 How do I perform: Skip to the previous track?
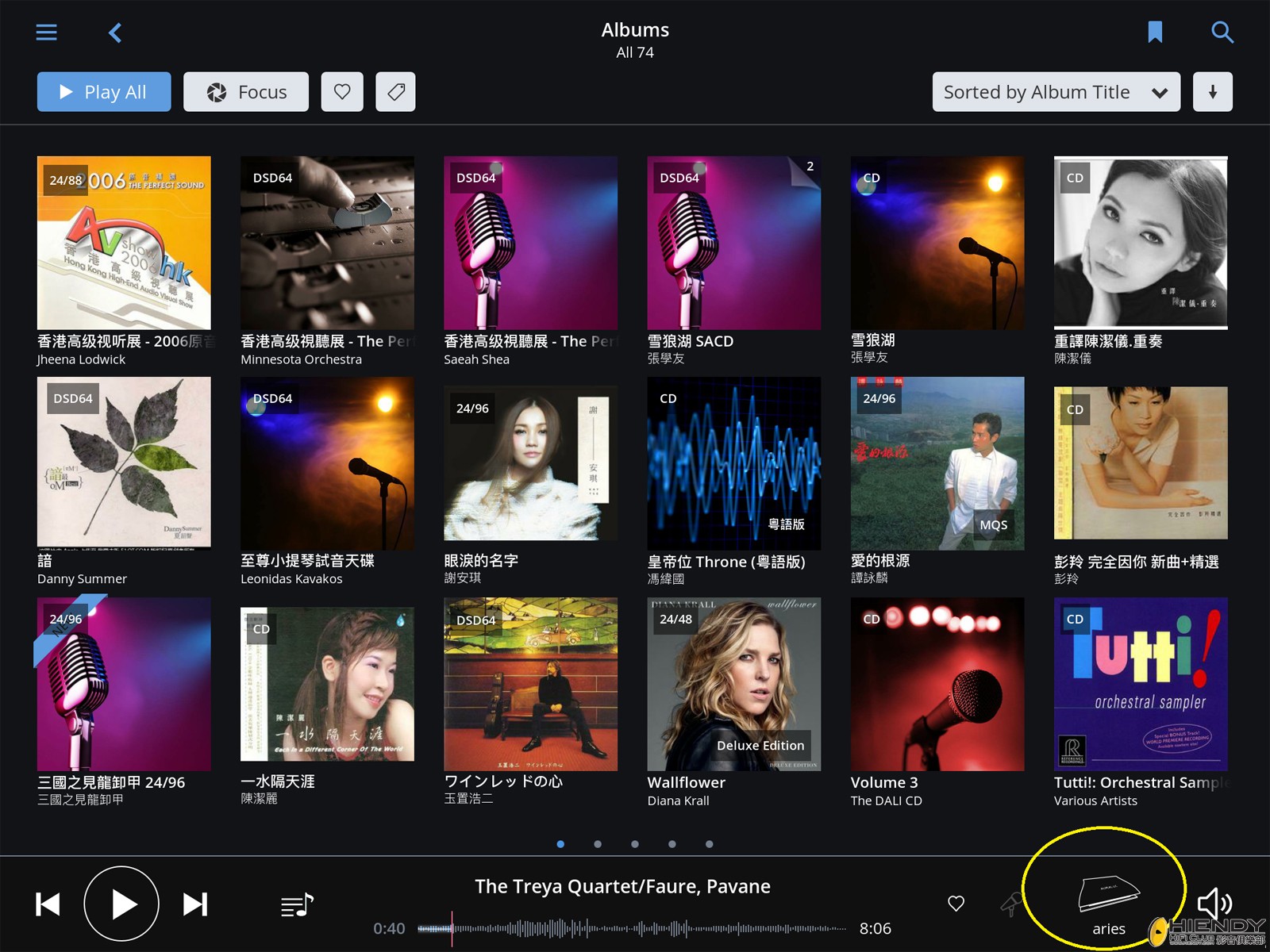[48, 904]
